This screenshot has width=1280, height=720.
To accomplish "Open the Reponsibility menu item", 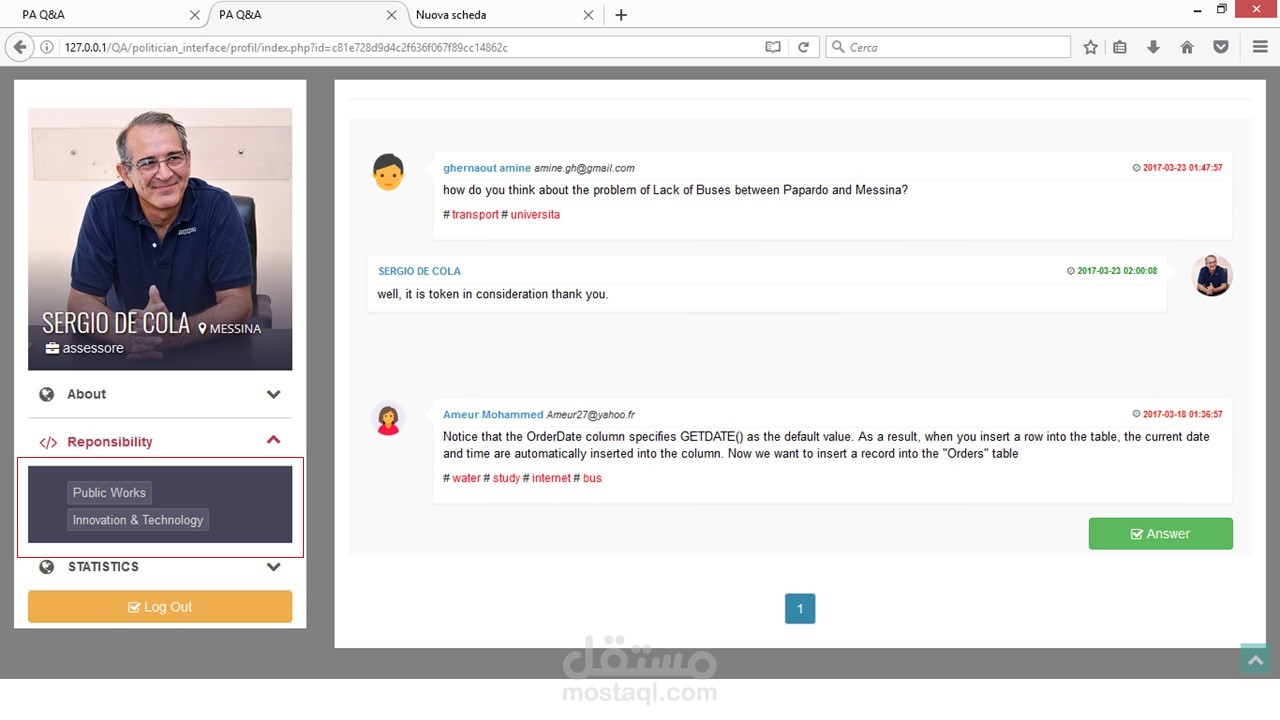I will (160, 441).
